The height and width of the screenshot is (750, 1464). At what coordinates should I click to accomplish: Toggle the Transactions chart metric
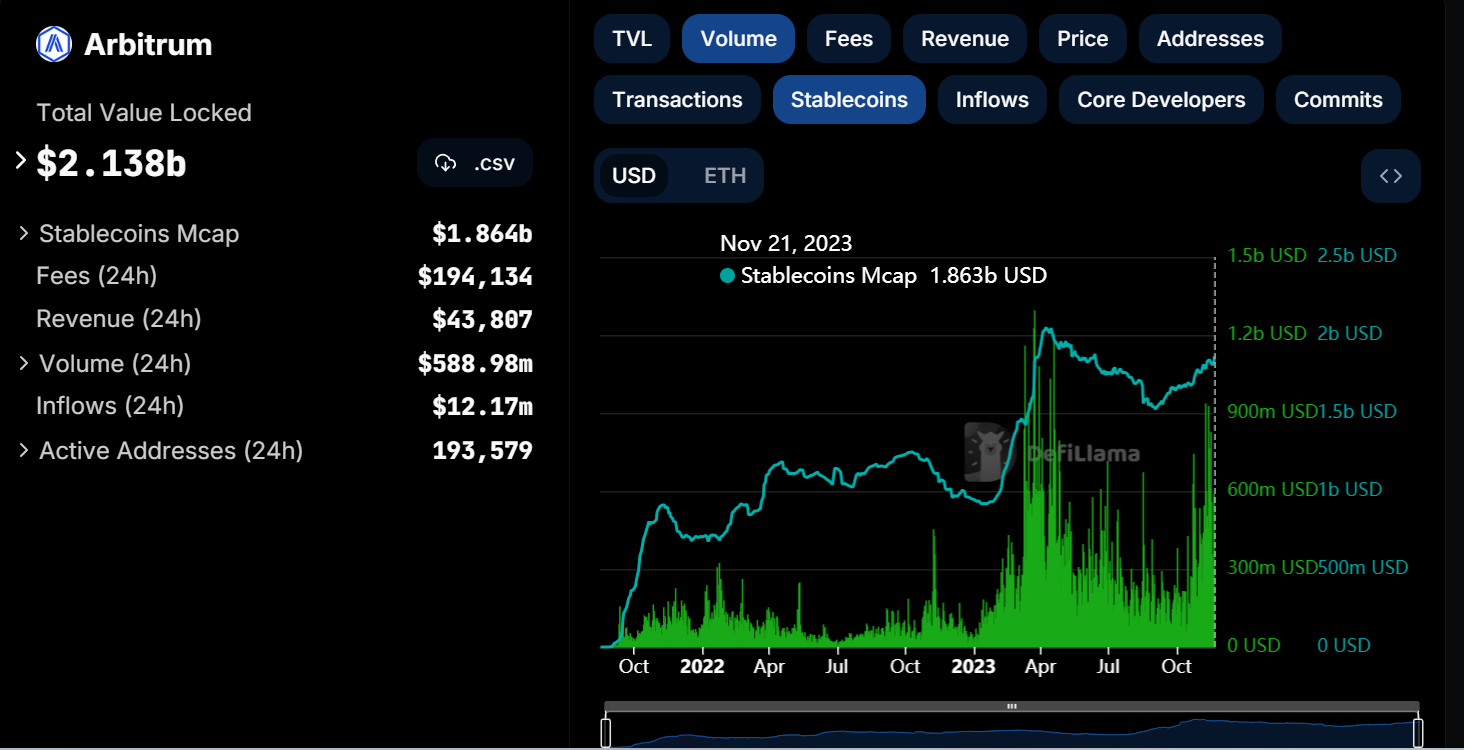[677, 100]
